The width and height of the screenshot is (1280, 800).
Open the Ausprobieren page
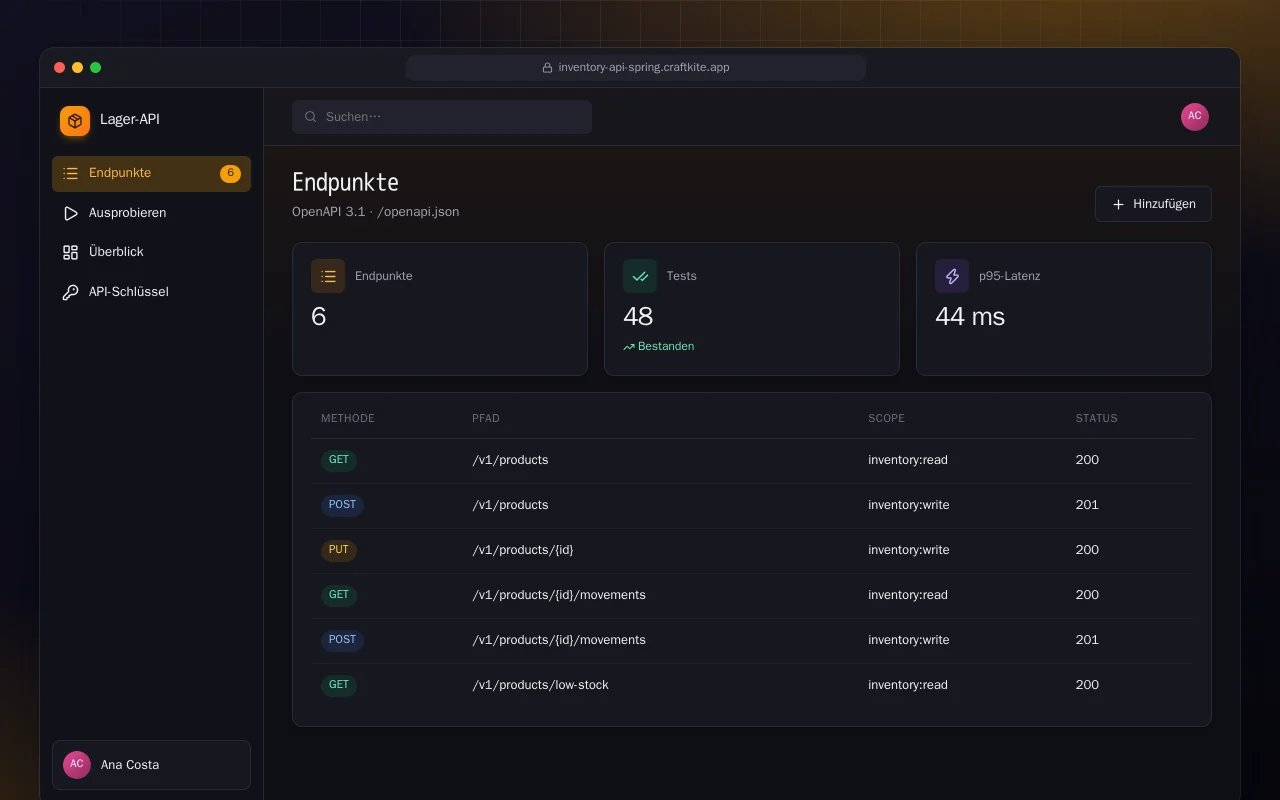[151, 213]
